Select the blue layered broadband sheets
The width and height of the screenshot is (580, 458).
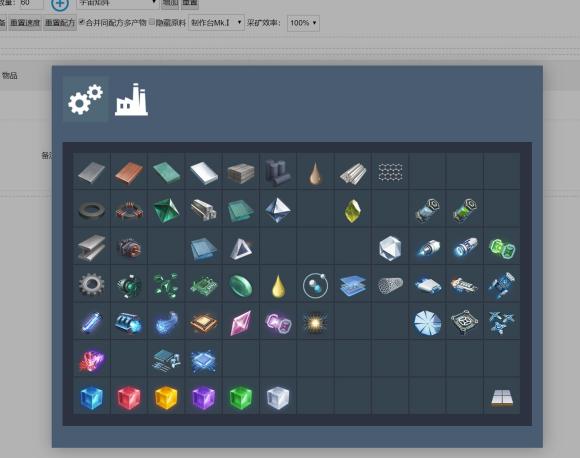353,286
